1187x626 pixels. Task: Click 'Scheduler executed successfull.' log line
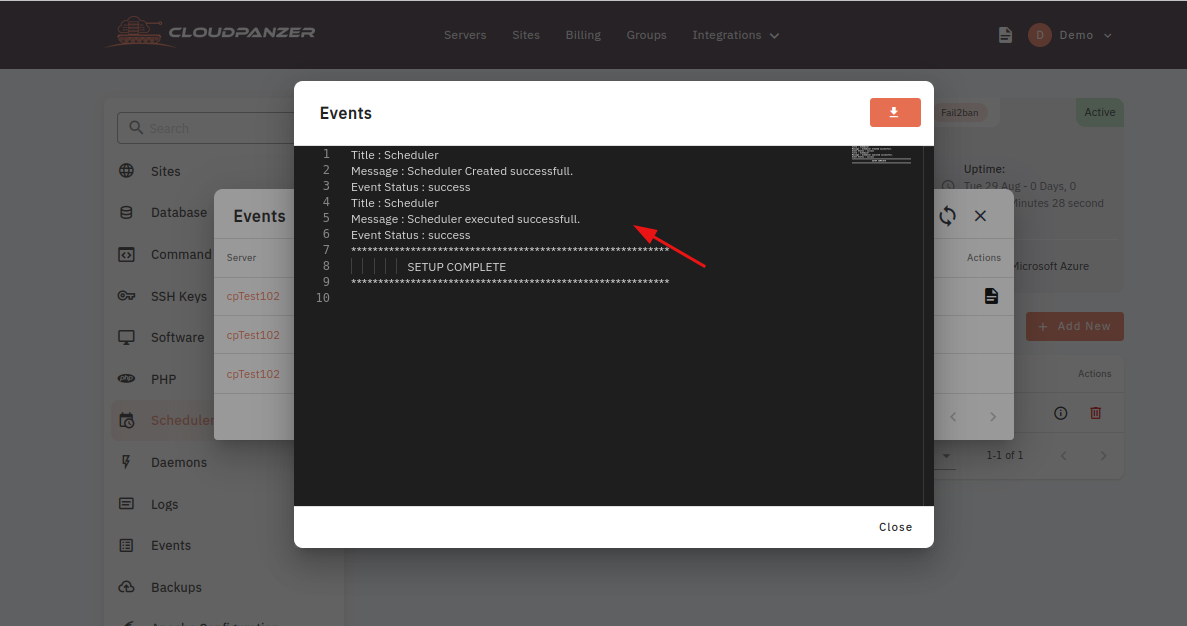[x=465, y=219]
